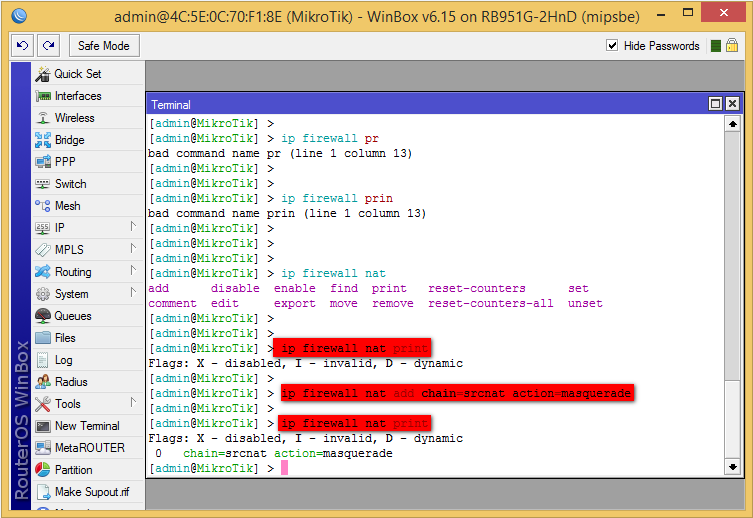This screenshot has height=518, width=753.
Task: Click the WinBox moon logo icon
Action: 19,16
